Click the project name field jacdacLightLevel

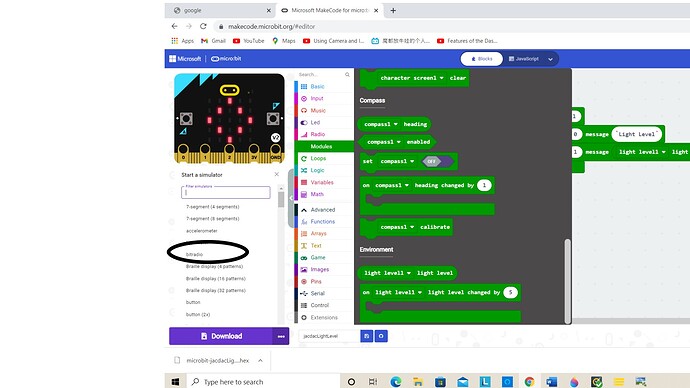pos(329,336)
